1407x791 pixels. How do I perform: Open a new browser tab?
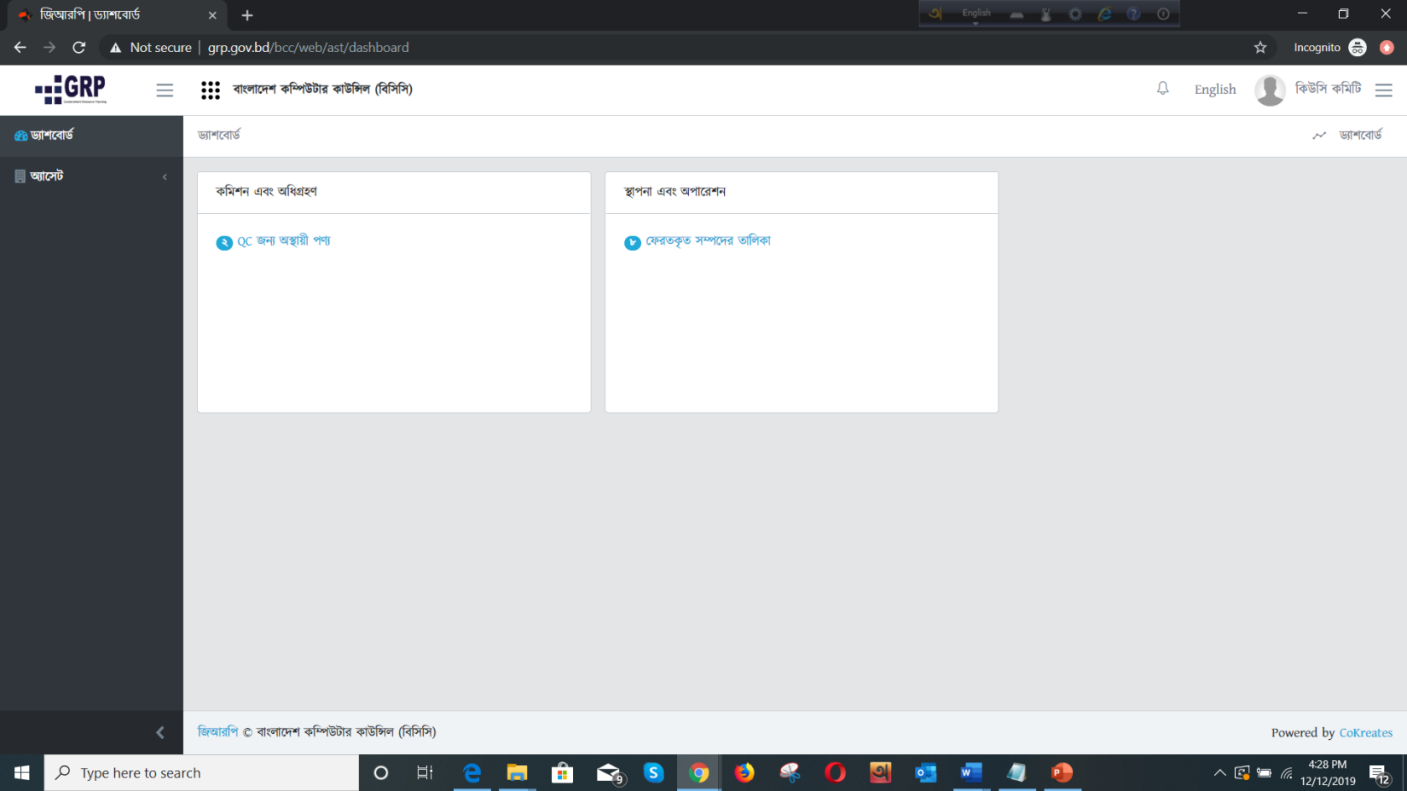pyautogui.click(x=247, y=15)
